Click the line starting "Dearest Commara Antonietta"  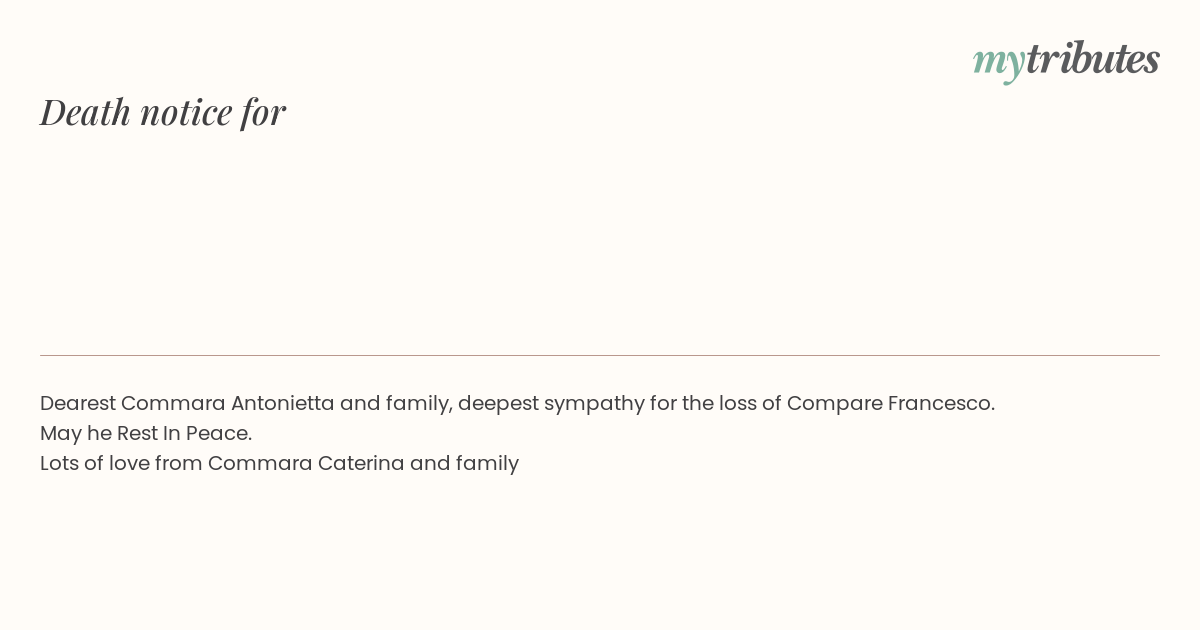(517, 404)
